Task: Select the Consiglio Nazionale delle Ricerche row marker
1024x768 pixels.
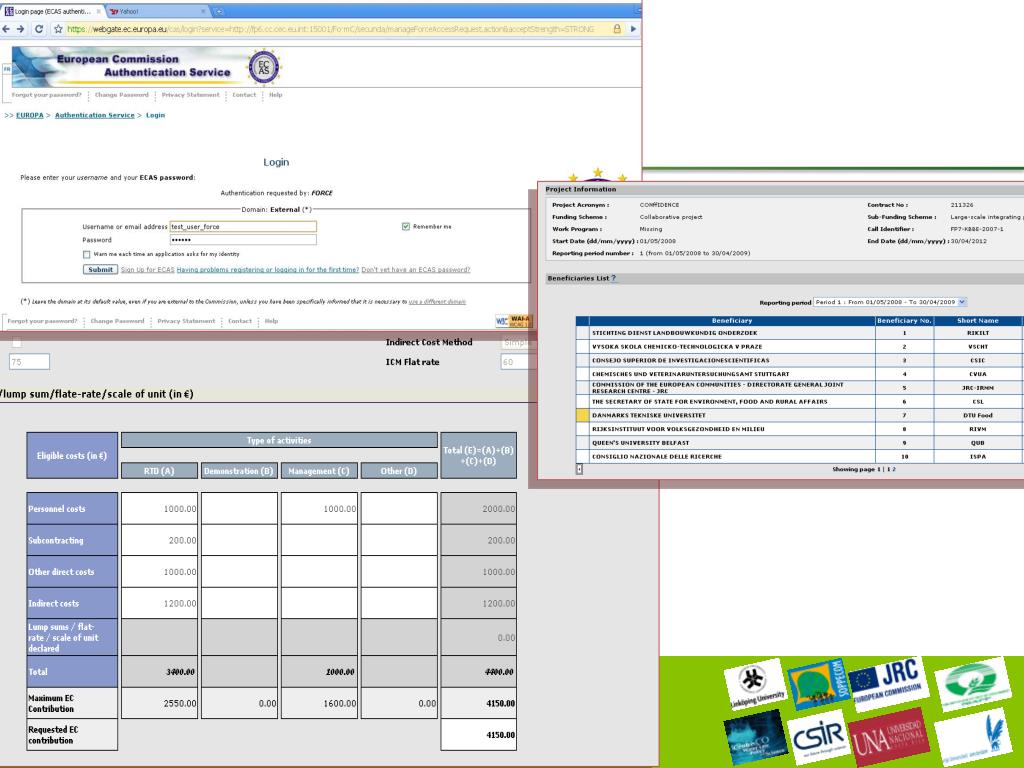Action: pyautogui.click(x=583, y=456)
